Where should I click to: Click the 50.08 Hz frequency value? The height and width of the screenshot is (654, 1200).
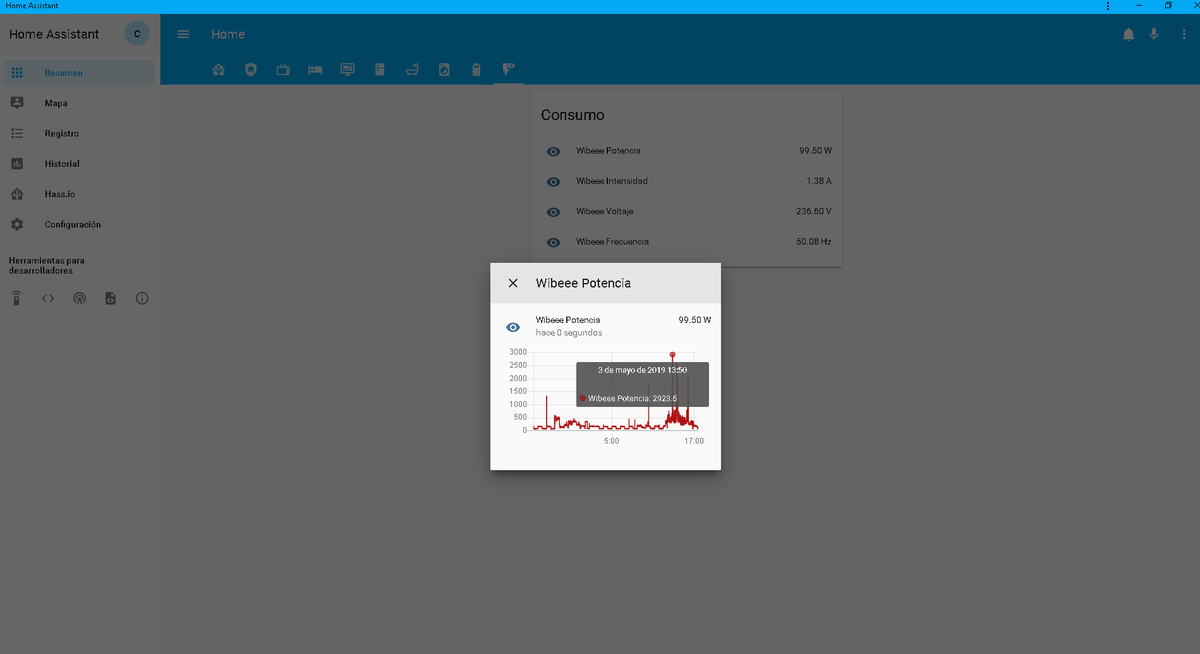(814, 242)
